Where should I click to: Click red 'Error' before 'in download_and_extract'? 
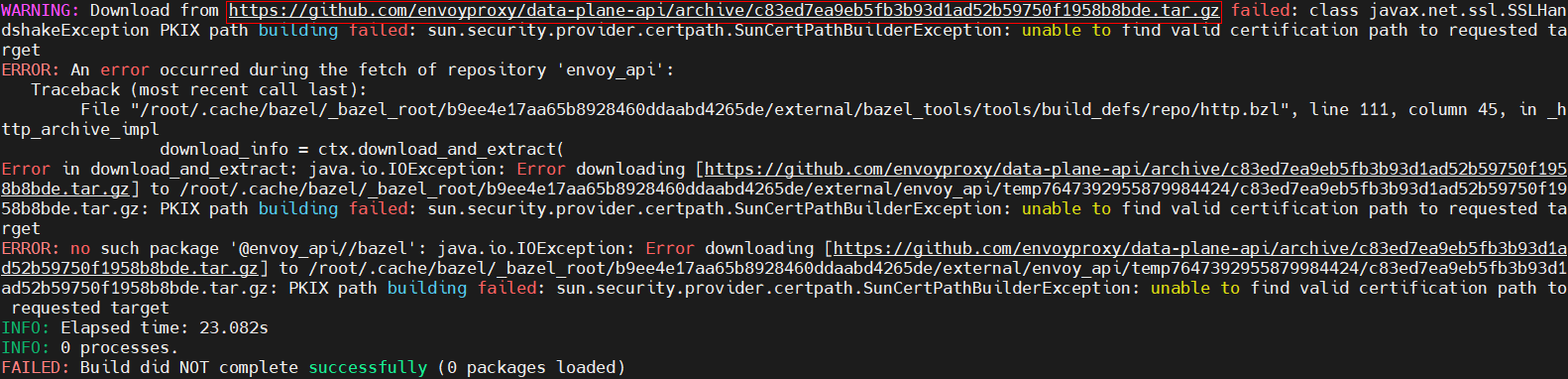[x=26, y=170]
